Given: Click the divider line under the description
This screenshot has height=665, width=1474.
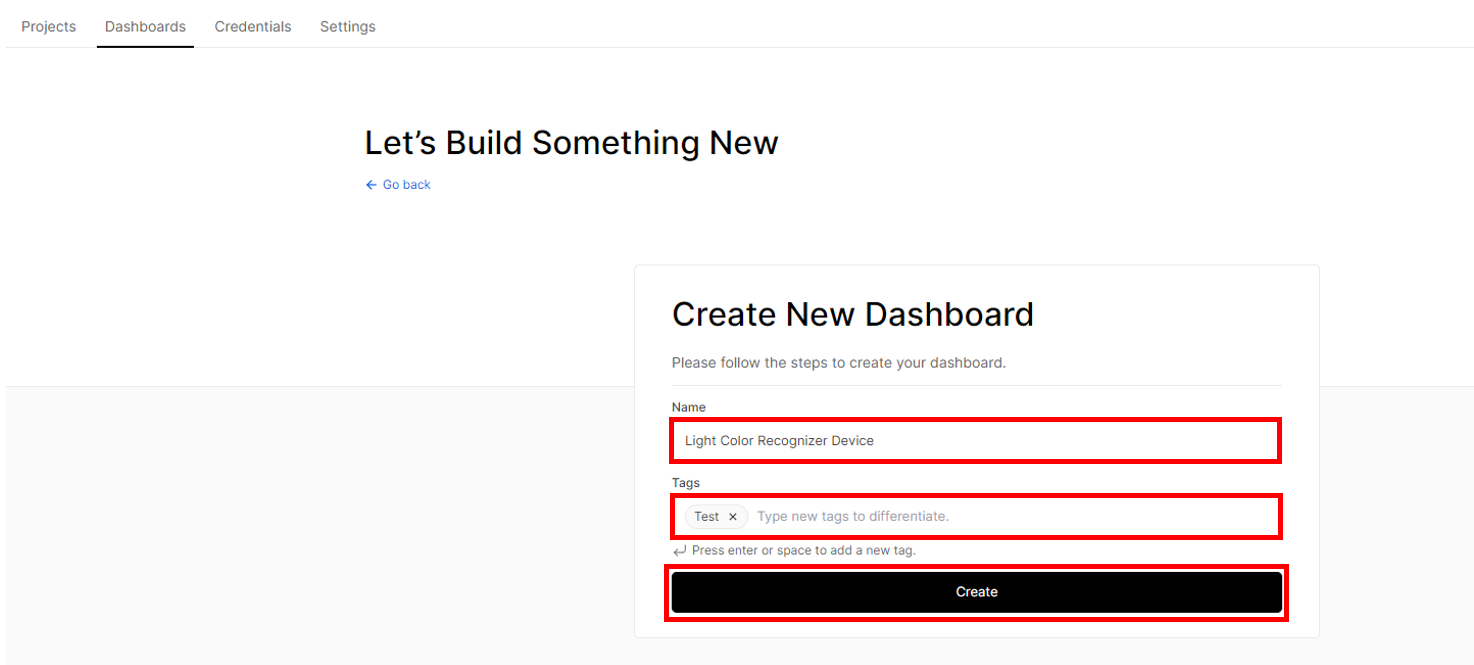Looking at the screenshot, I should (977, 386).
